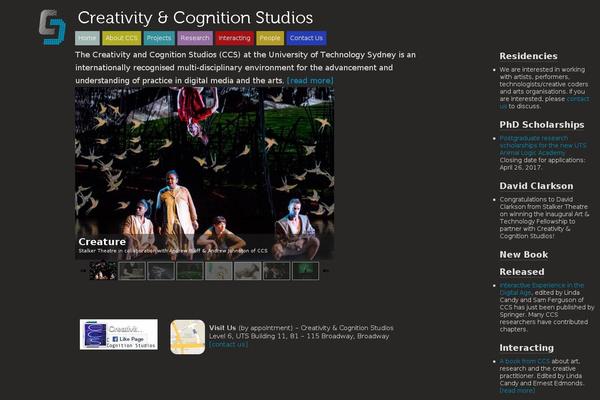Click the Residencies heading
600x400 pixels.
(528, 56)
